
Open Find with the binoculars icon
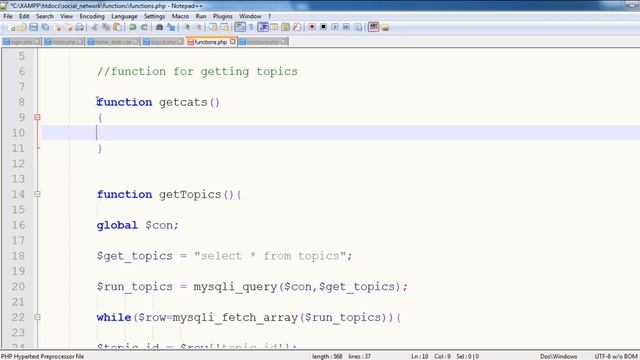(159, 27)
